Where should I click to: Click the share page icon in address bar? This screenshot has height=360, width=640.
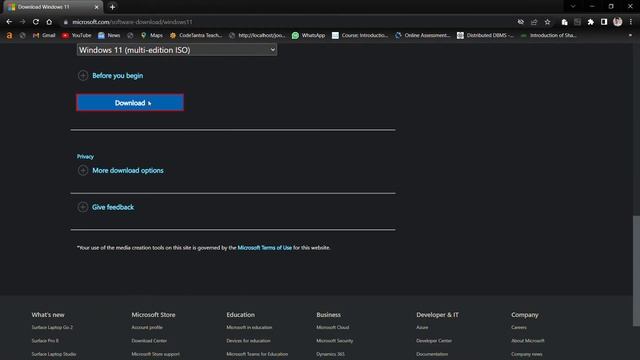pyautogui.click(x=534, y=22)
